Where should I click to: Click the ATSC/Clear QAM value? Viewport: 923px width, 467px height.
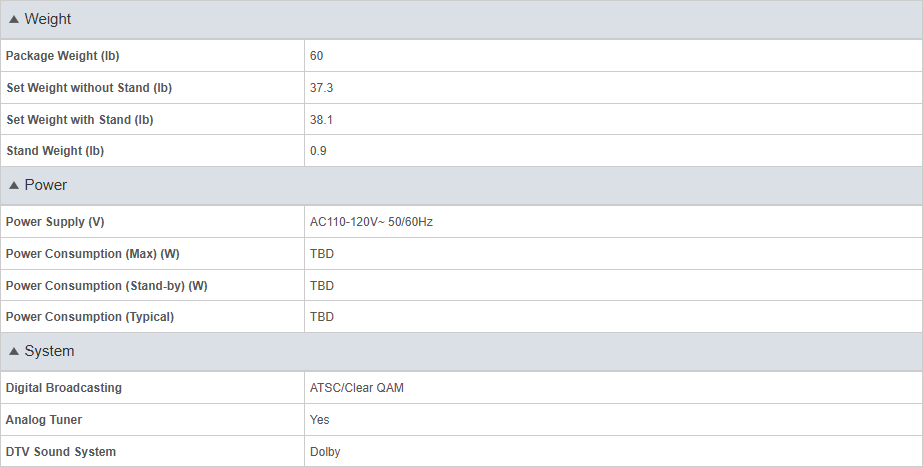click(x=357, y=388)
